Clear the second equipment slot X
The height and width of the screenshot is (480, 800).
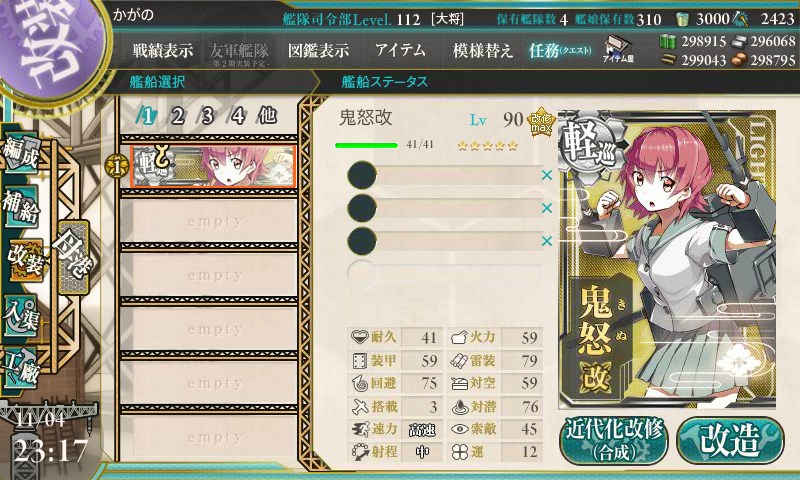(547, 208)
